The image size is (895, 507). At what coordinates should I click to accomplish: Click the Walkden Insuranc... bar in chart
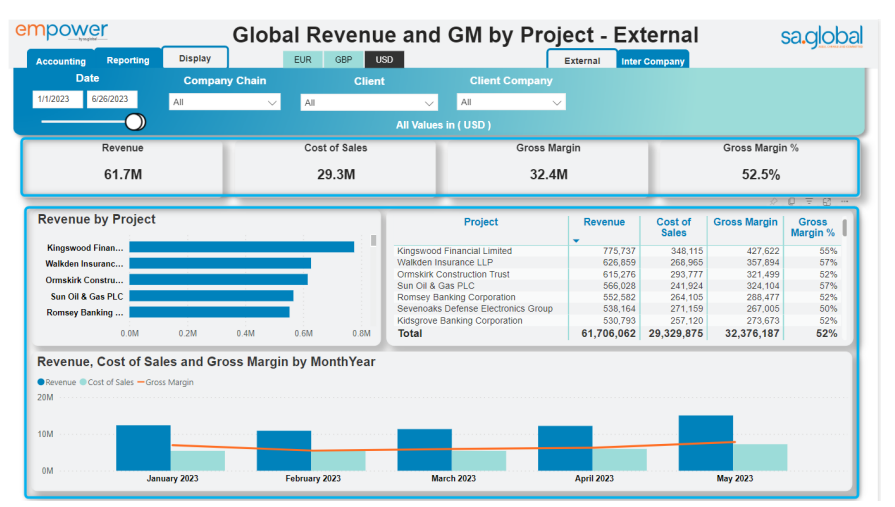[220, 263]
